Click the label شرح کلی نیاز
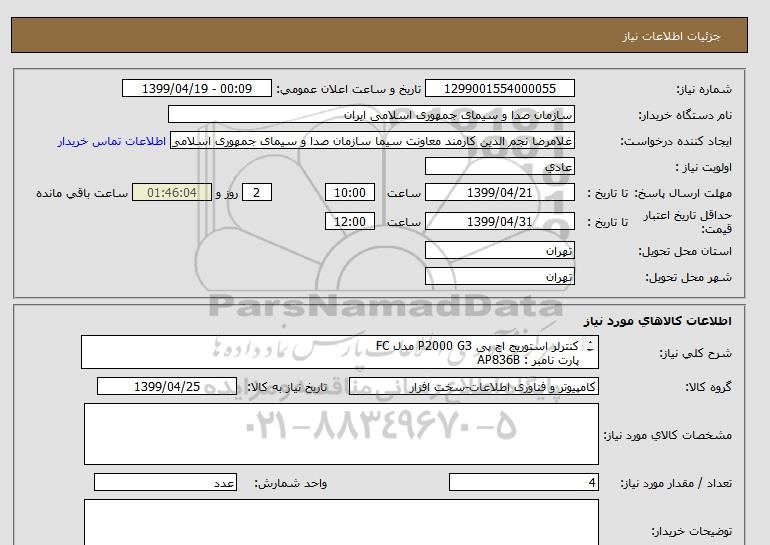The width and height of the screenshot is (770, 545). tap(695, 353)
